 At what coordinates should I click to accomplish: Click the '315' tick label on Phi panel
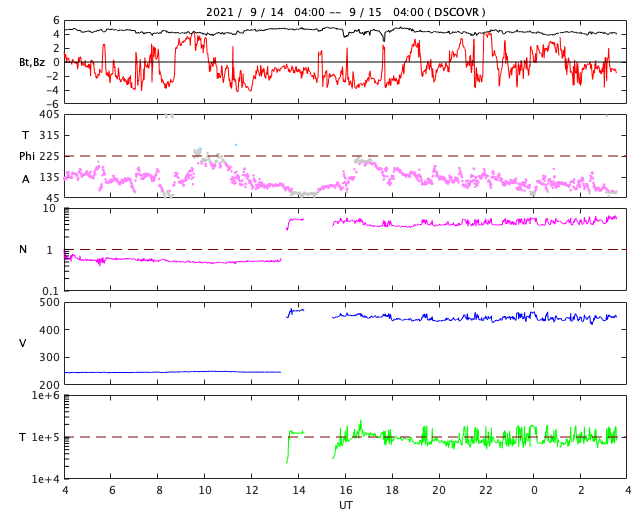[x=49, y=135]
